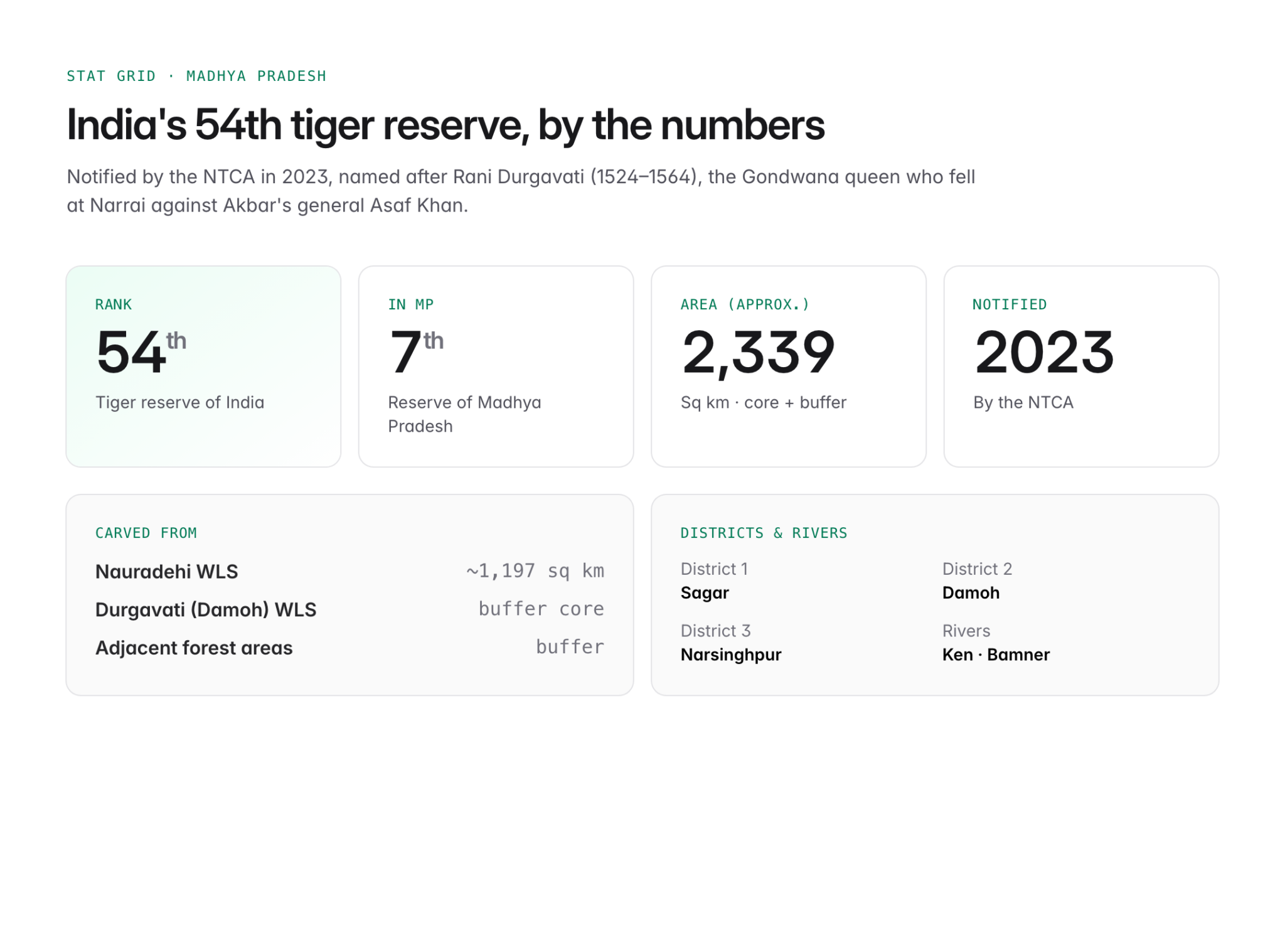Select the Adjacent forest areas row
This screenshot has height=952, width=1285.
tap(349, 648)
